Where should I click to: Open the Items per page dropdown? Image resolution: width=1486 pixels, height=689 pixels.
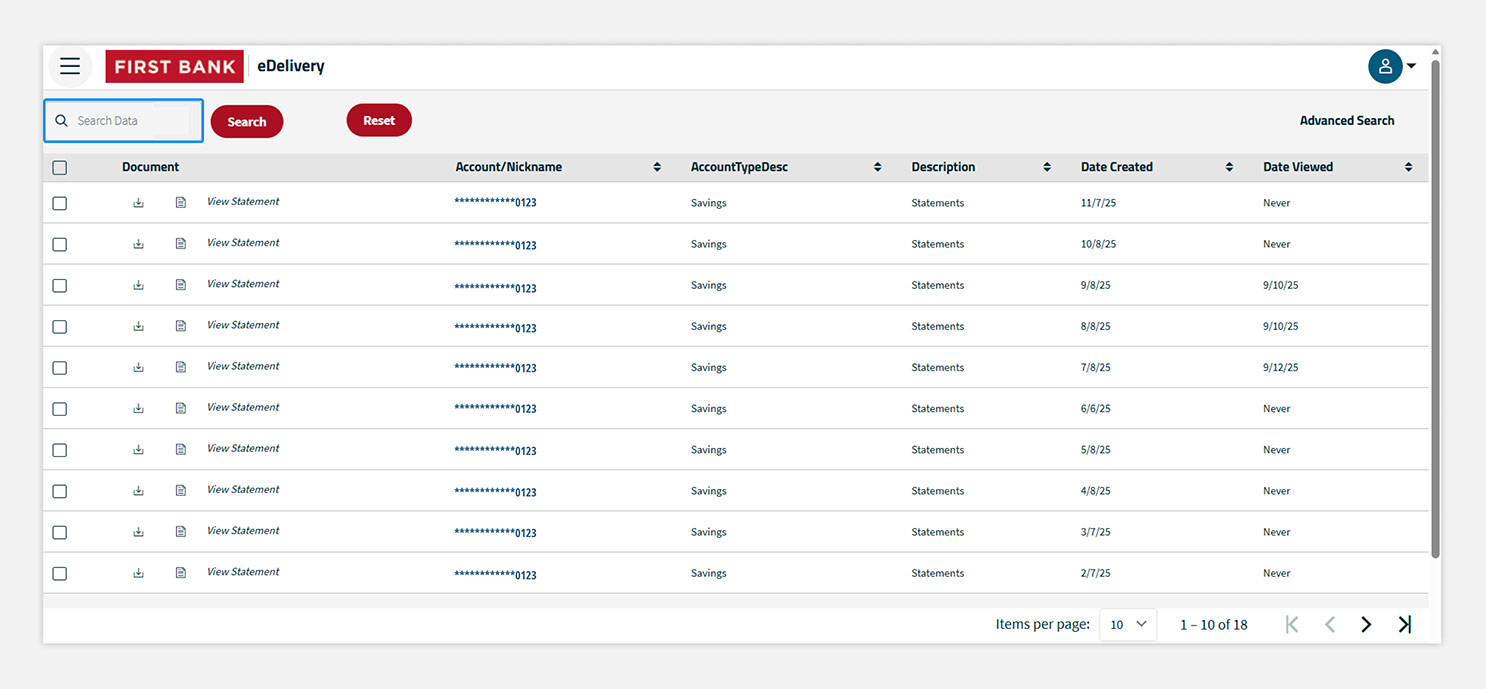[1128, 624]
